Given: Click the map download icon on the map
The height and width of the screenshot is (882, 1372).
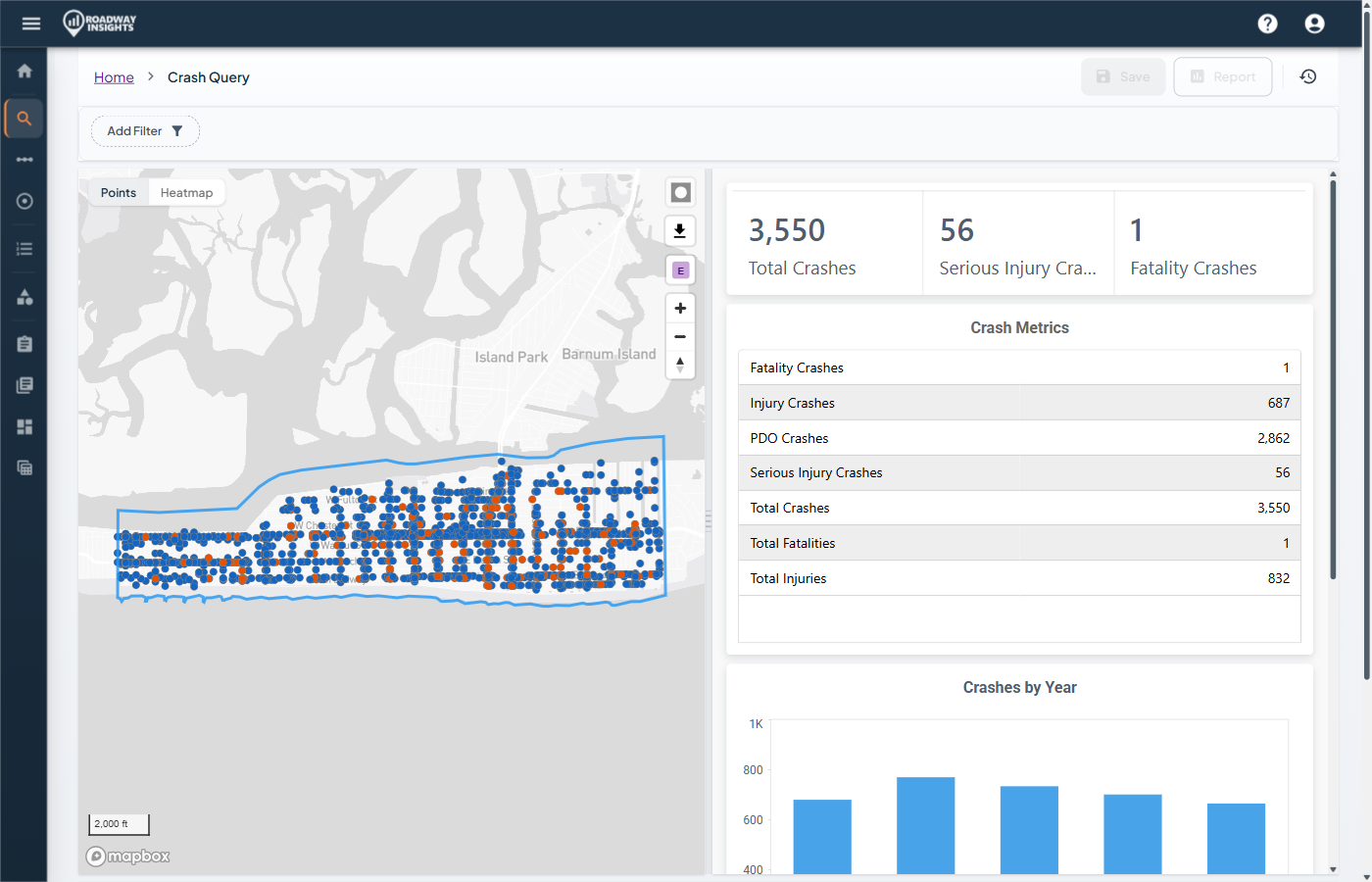Looking at the screenshot, I should [x=680, y=230].
